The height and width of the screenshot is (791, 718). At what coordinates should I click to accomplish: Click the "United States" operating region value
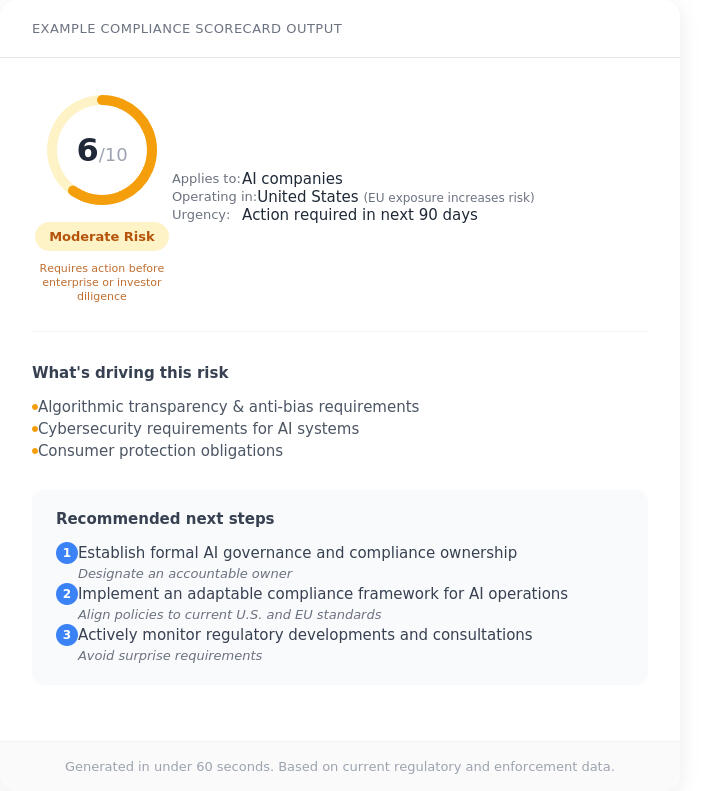(308, 197)
